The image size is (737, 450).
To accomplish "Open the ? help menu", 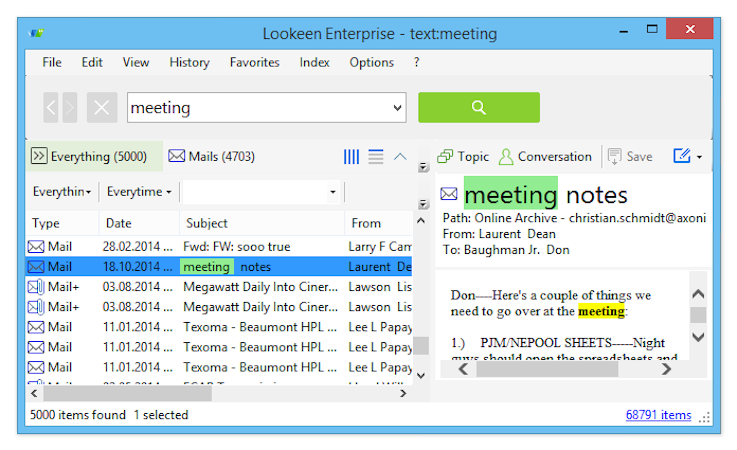I will (x=416, y=62).
